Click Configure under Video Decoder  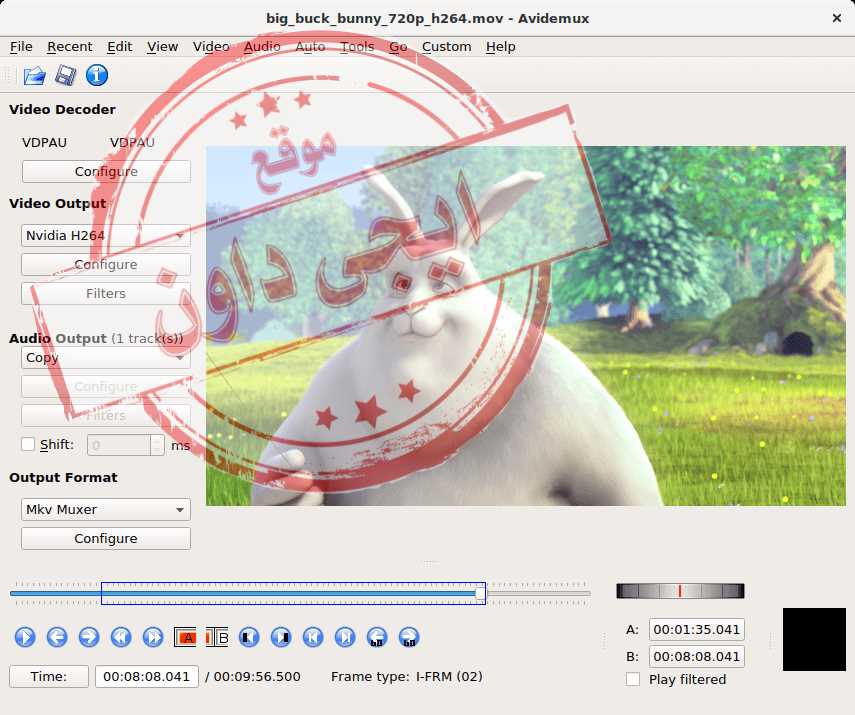(x=106, y=171)
